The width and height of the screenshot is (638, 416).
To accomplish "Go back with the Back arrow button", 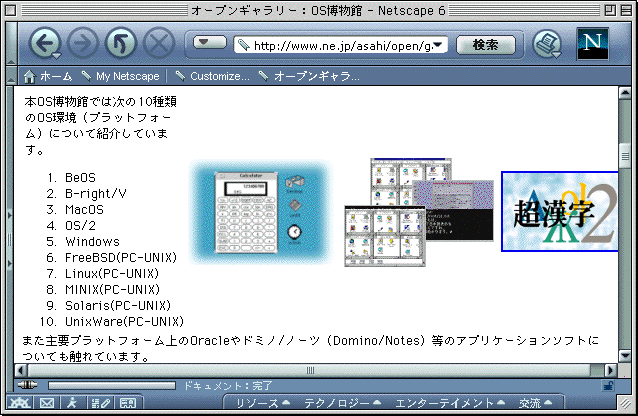I will 45,43.
